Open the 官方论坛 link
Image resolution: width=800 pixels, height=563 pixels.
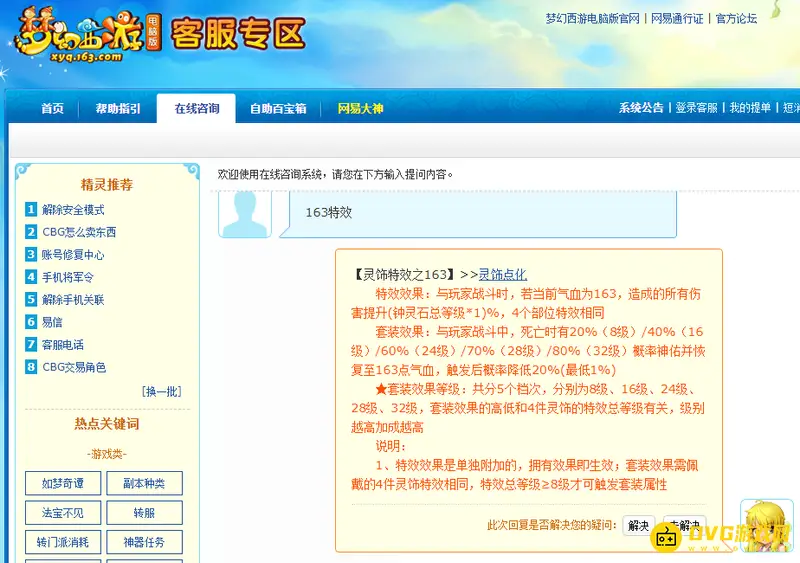click(736, 19)
